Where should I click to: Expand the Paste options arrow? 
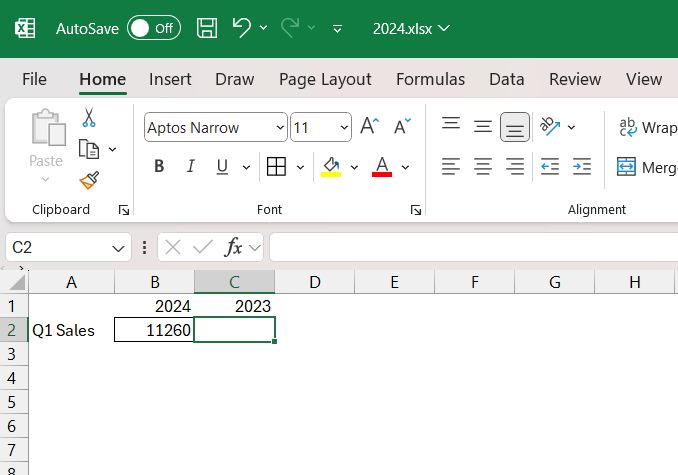[x=45, y=179]
